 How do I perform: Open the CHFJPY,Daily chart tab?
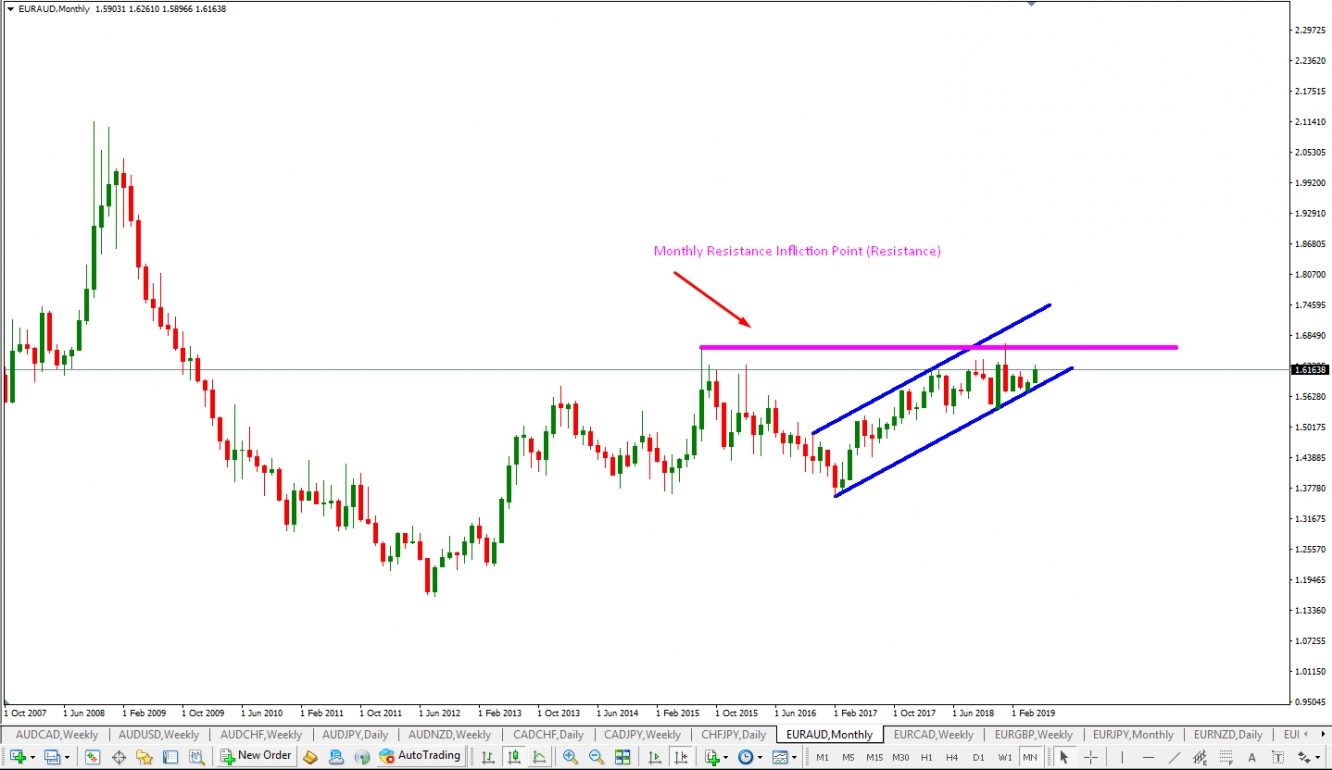click(x=734, y=734)
